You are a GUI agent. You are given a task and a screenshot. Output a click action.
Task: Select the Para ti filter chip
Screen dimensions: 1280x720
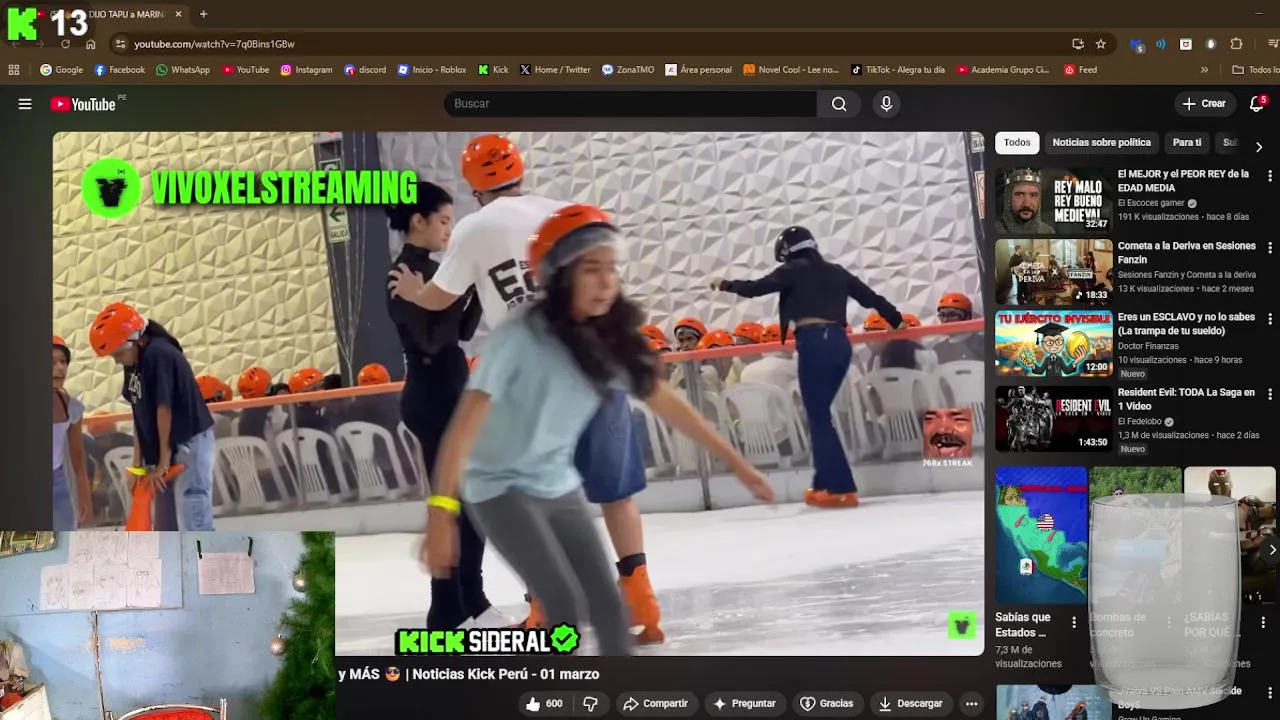coord(1187,143)
